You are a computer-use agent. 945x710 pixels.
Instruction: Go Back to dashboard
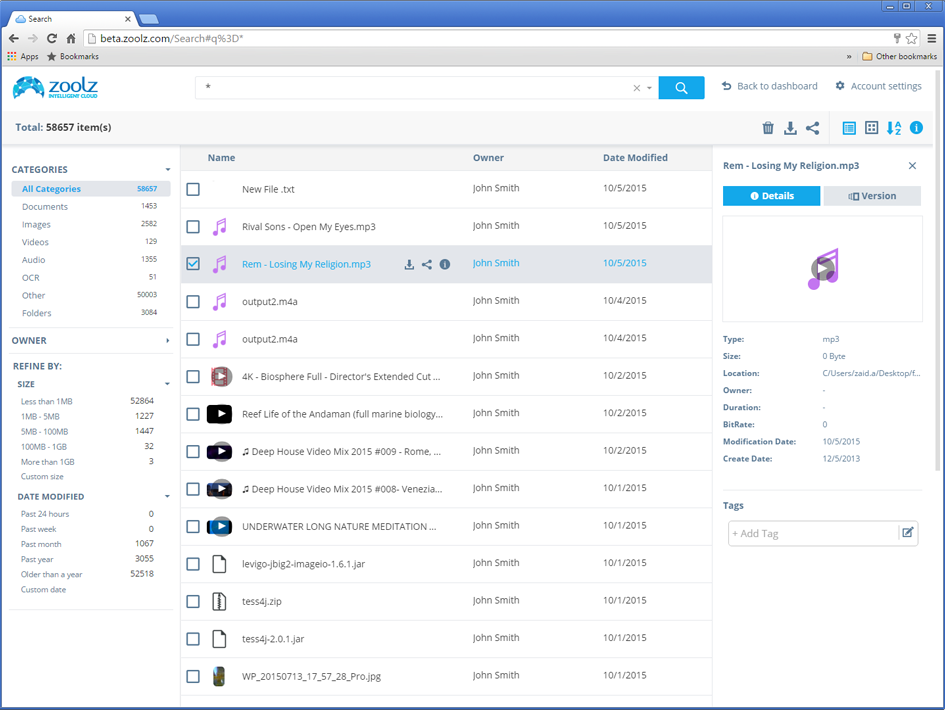pyautogui.click(x=770, y=86)
